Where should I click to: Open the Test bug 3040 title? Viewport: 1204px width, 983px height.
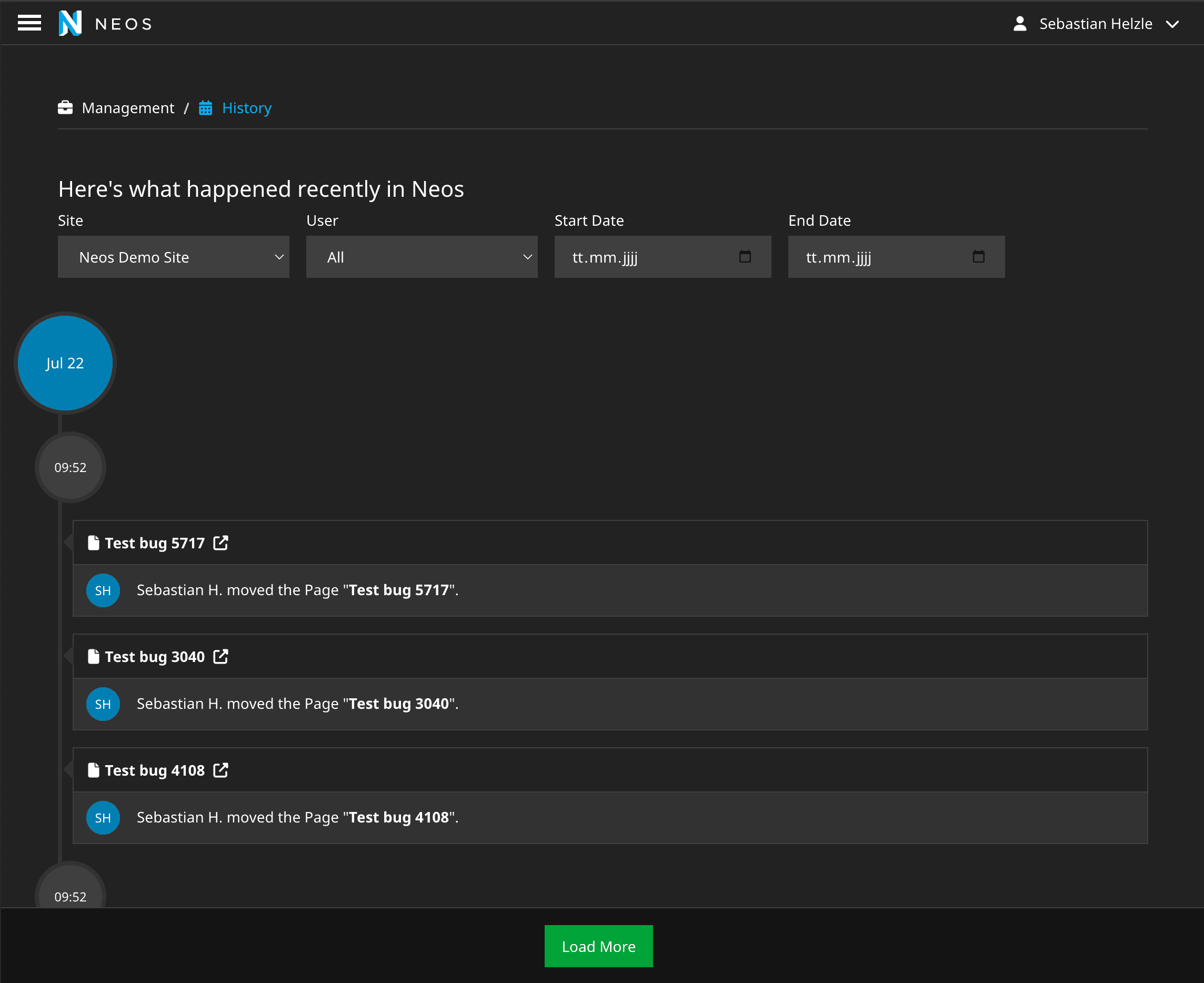155,657
